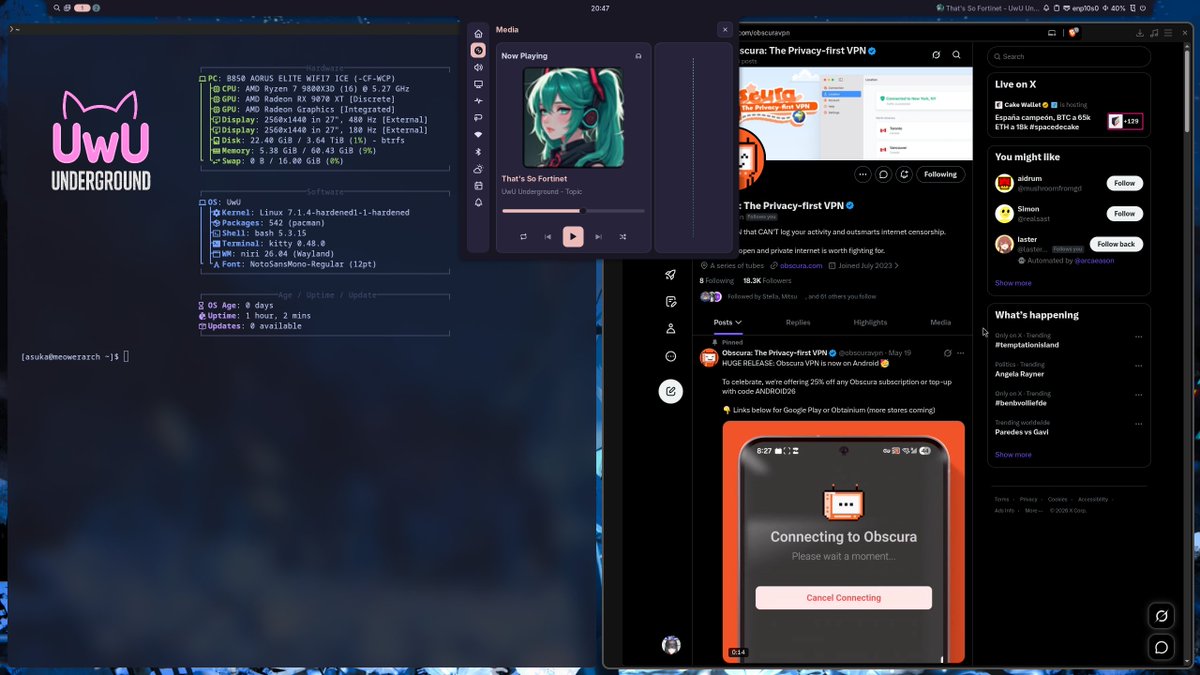Open the rocket icon in X sidebar

[x=671, y=275]
